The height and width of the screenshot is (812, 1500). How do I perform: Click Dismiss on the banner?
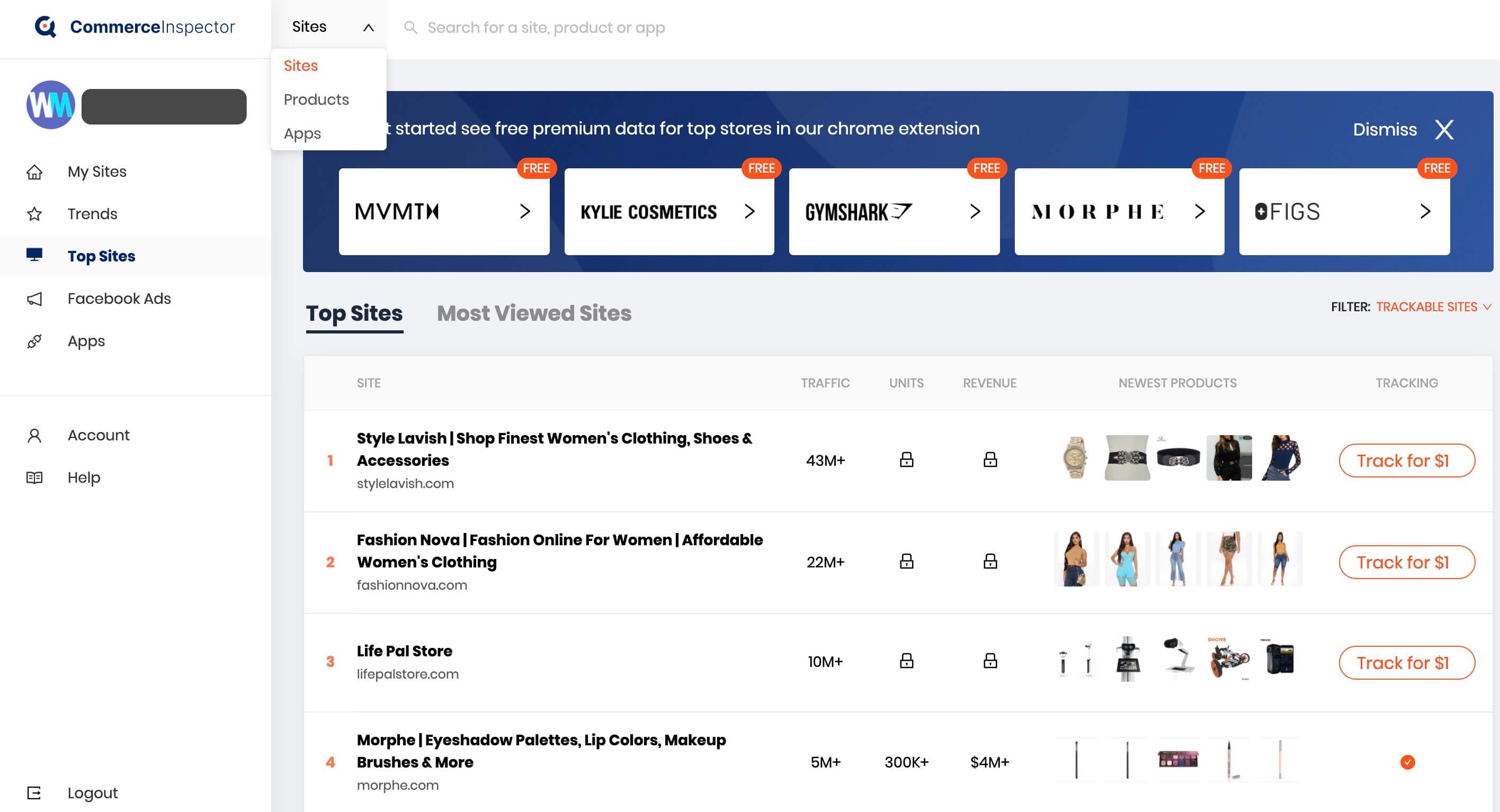point(1384,129)
